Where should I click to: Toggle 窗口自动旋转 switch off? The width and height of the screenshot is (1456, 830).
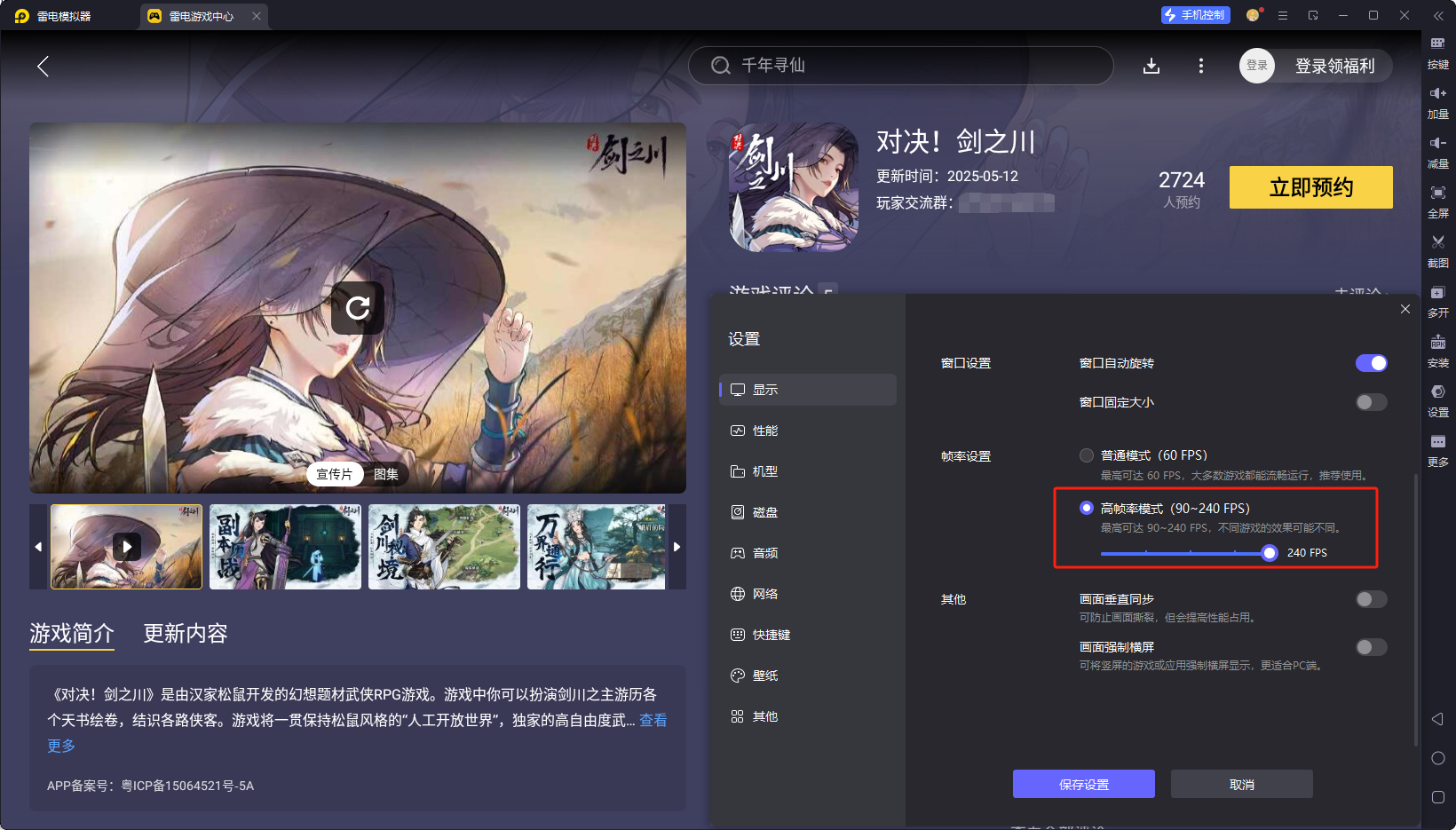coord(1371,363)
